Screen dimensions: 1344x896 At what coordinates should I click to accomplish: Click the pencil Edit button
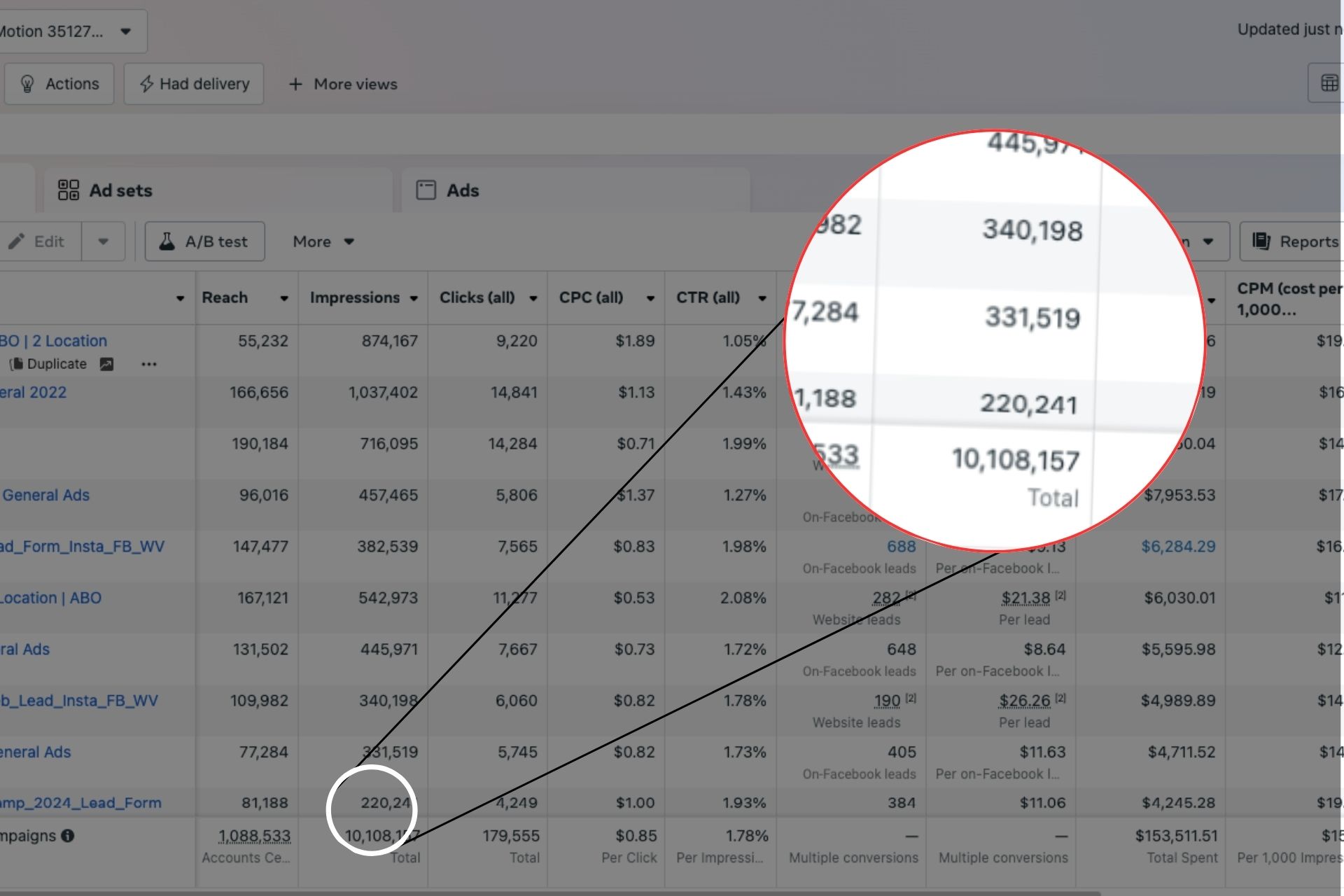pyautogui.click(x=39, y=241)
